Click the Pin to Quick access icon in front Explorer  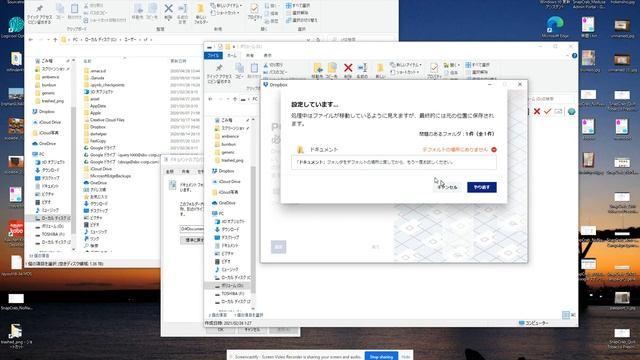[219, 68]
